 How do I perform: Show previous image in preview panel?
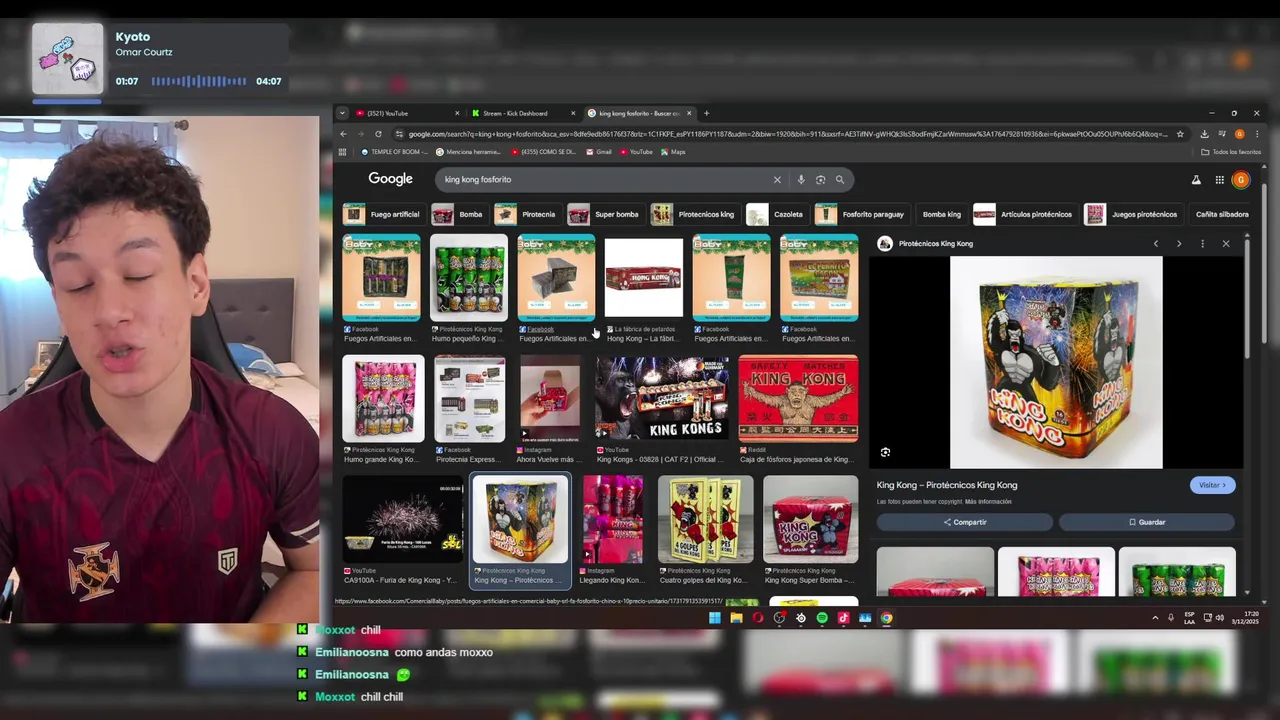(x=1156, y=244)
